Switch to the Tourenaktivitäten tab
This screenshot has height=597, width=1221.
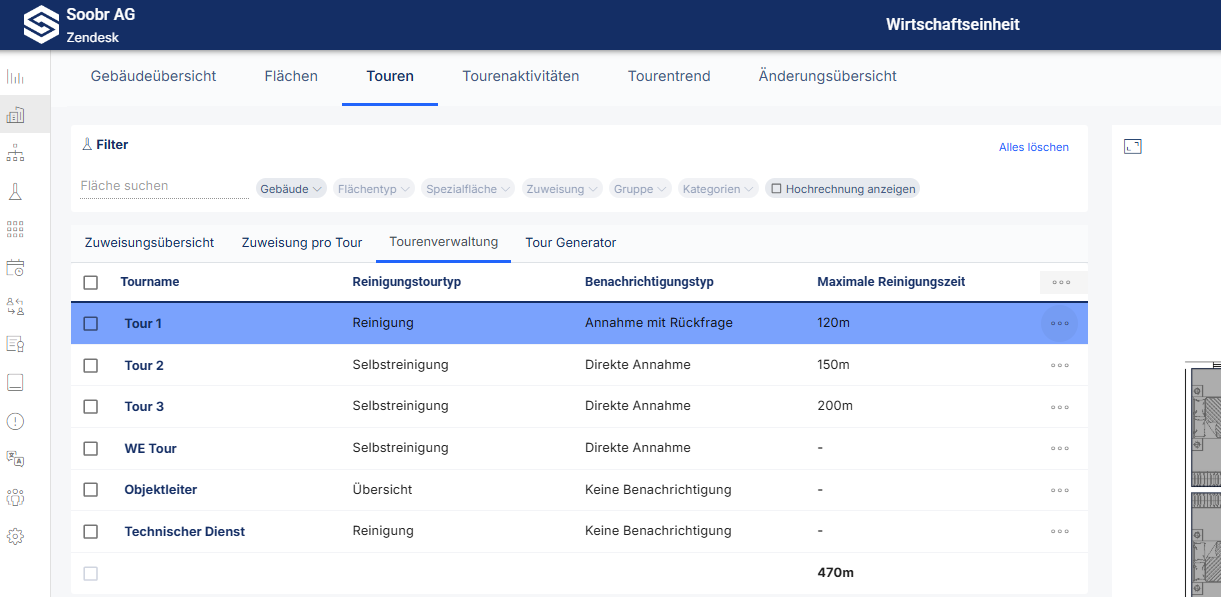(520, 76)
